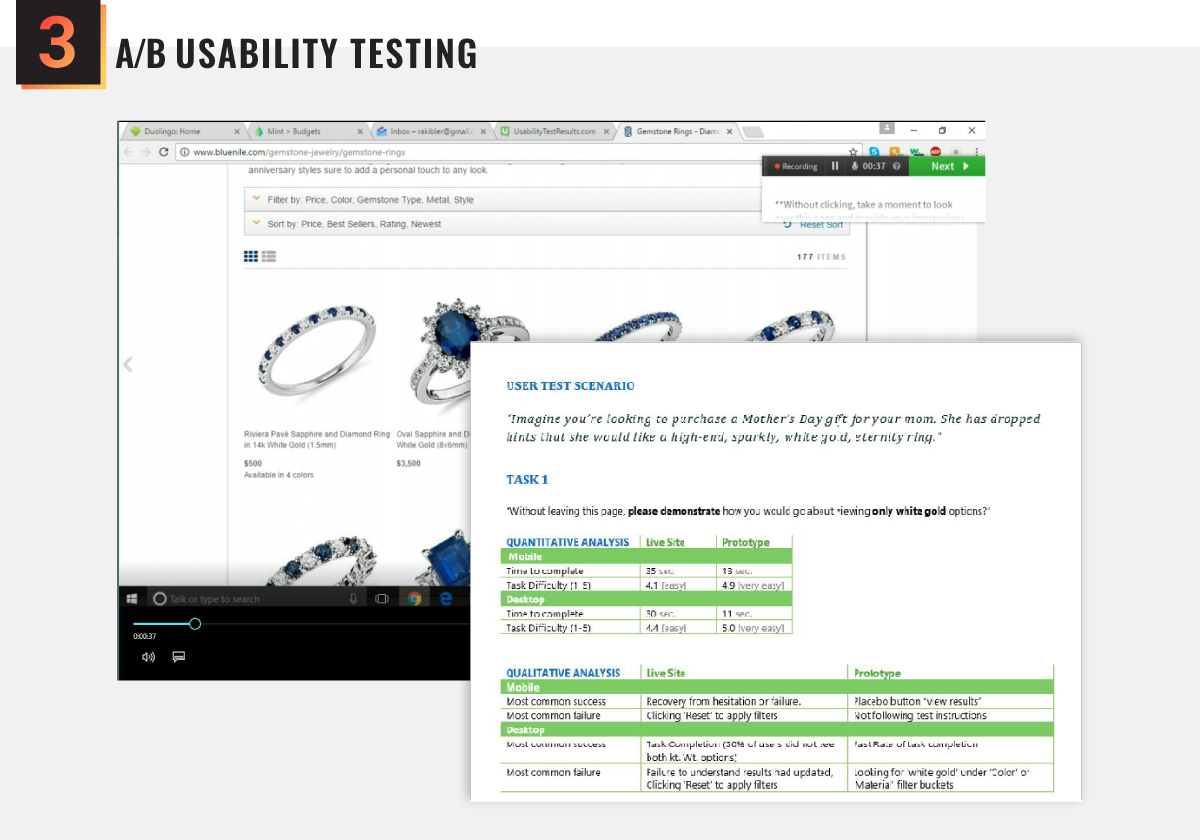The image size is (1200, 840).
Task: Click the "QUALITATIVE ANALYSIS" table header
Action: [x=563, y=673]
